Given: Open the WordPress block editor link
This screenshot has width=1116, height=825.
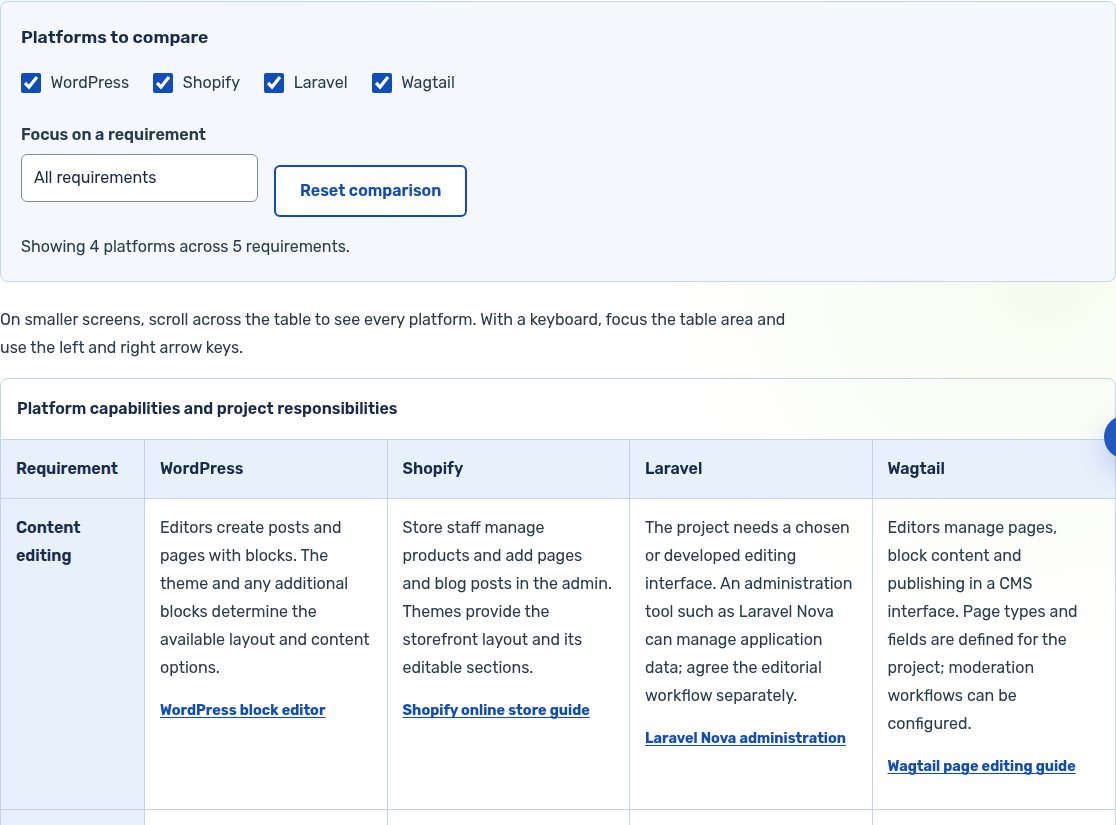Looking at the screenshot, I should [243, 710].
